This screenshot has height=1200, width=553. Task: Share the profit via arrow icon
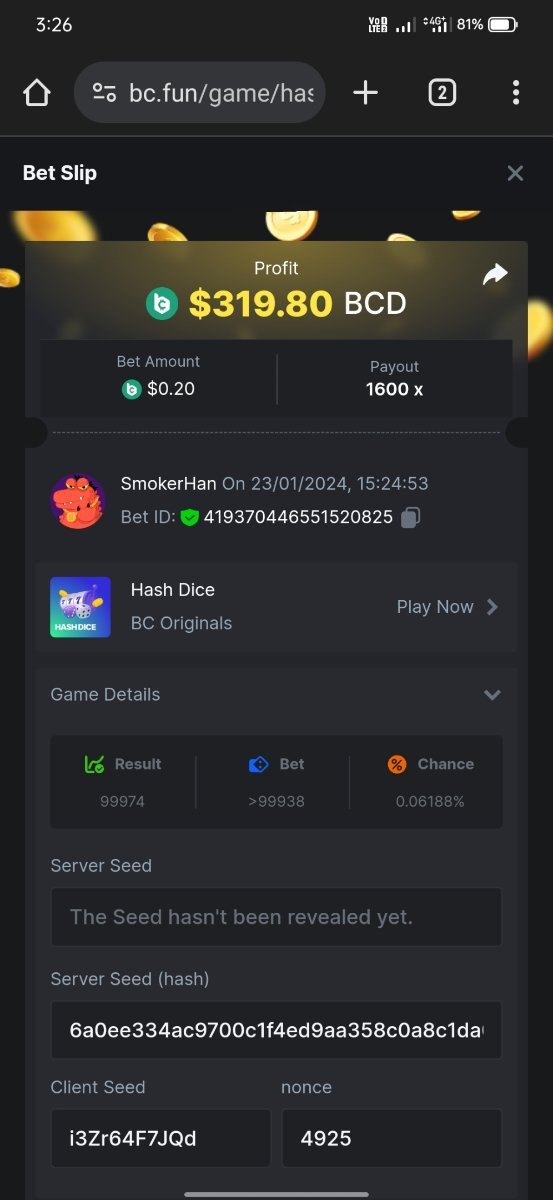pos(495,274)
